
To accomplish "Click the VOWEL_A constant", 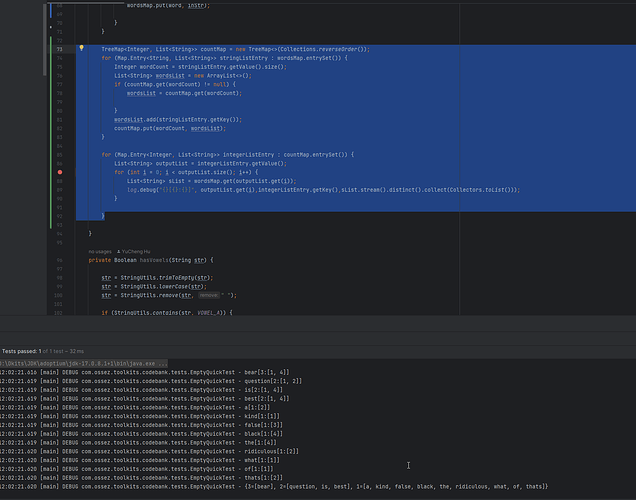I will pos(209,313).
